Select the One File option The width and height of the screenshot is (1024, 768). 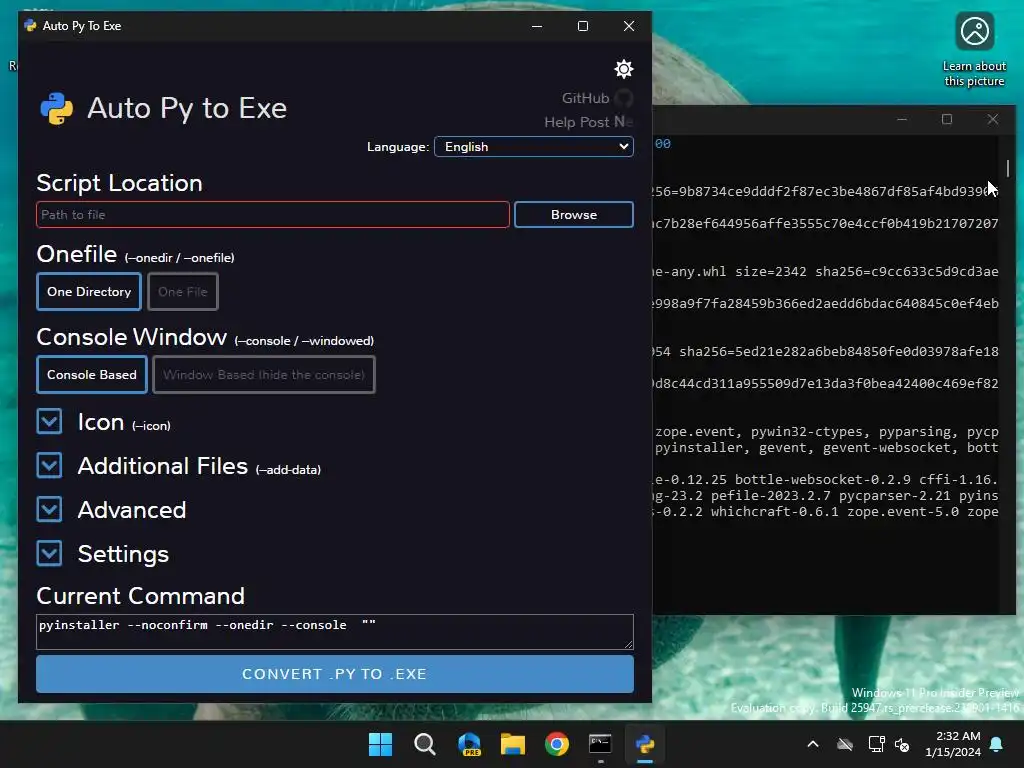183,291
